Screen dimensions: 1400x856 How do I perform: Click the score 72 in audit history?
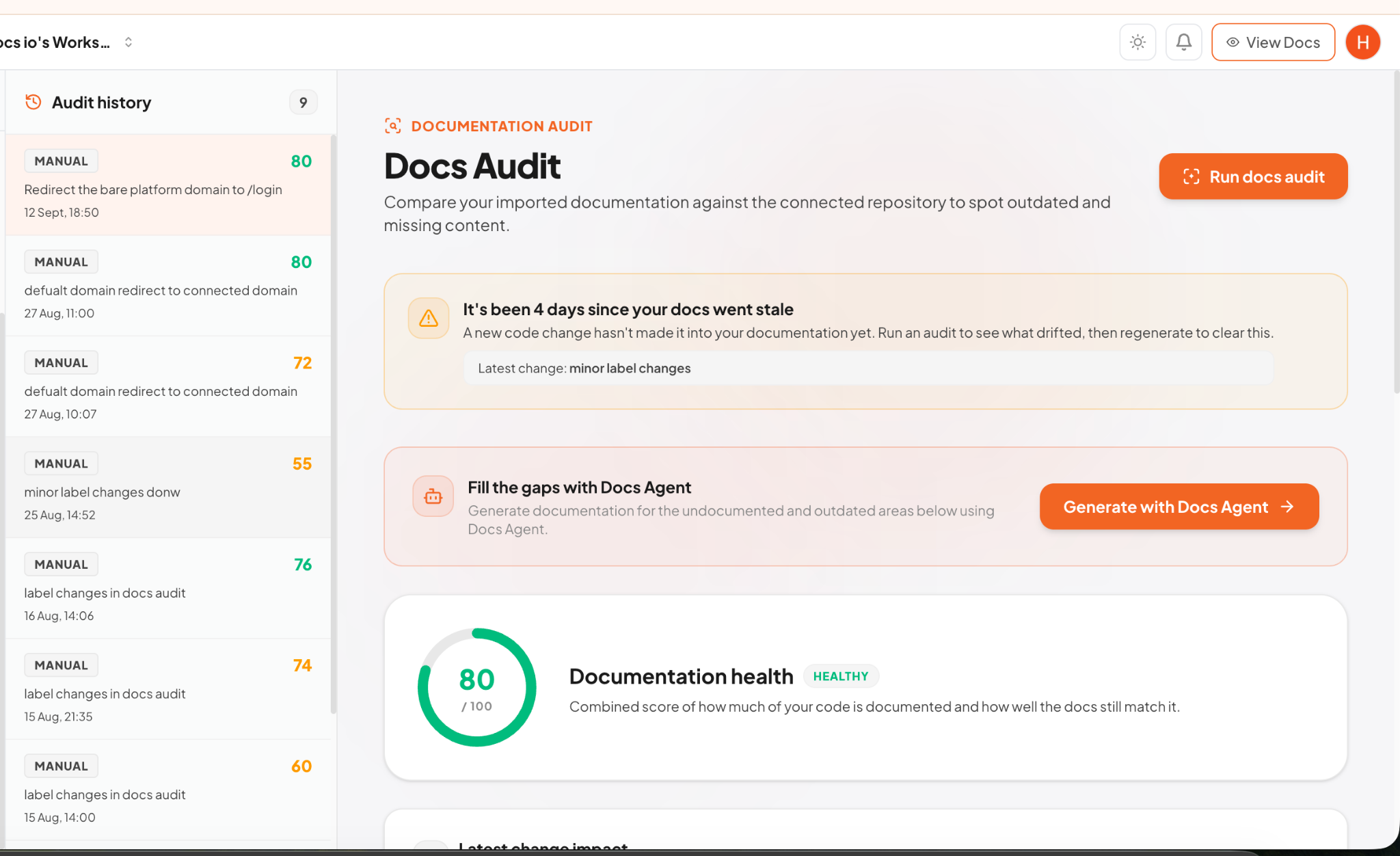point(302,363)
